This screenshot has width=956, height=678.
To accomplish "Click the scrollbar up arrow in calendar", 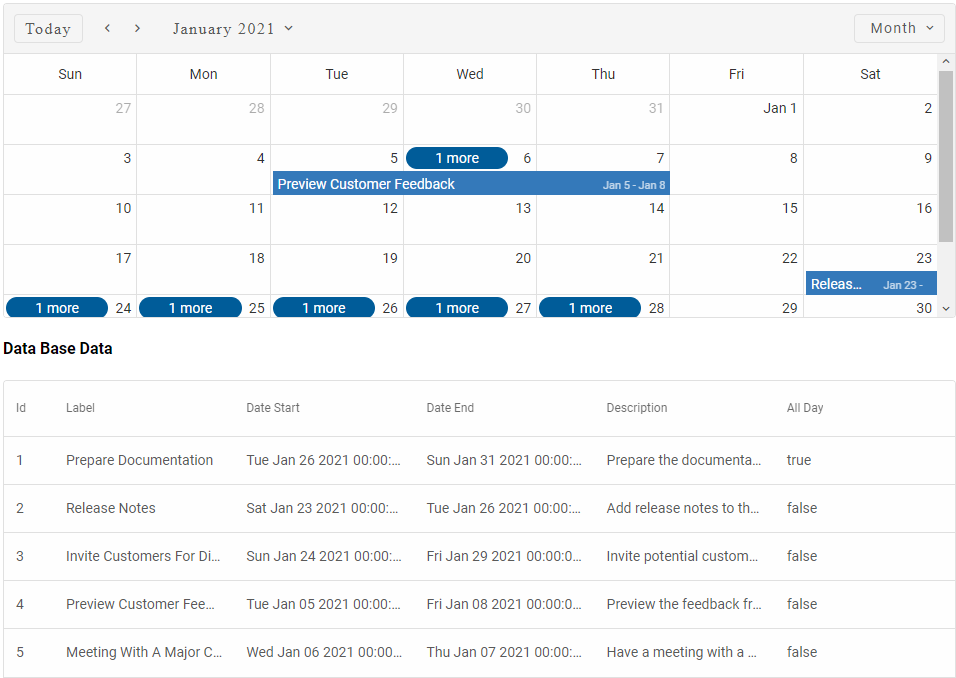I will [x=946, y=62].
